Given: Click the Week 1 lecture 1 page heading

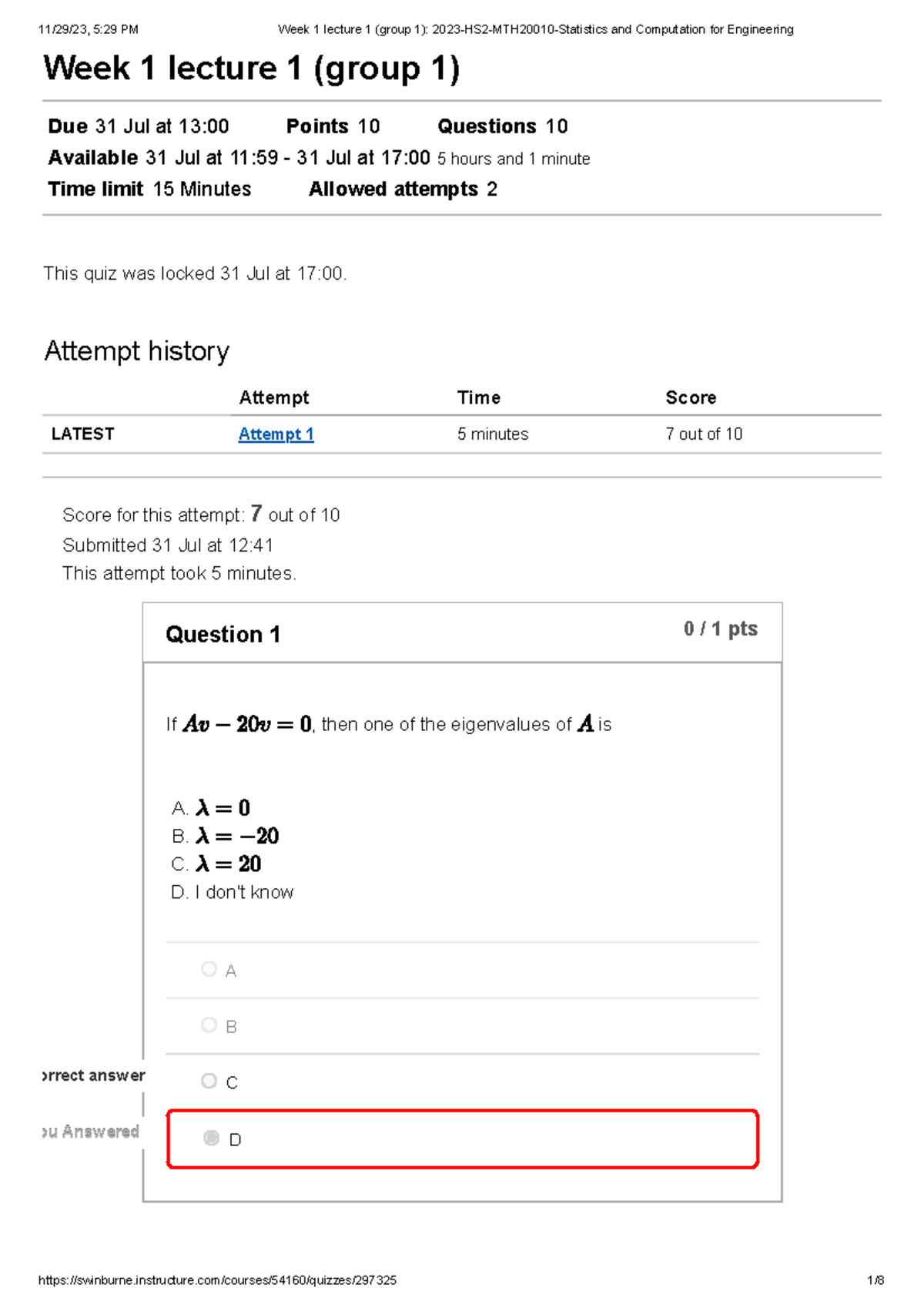Looking at the screenshot, I should click(x=252, y=69).
